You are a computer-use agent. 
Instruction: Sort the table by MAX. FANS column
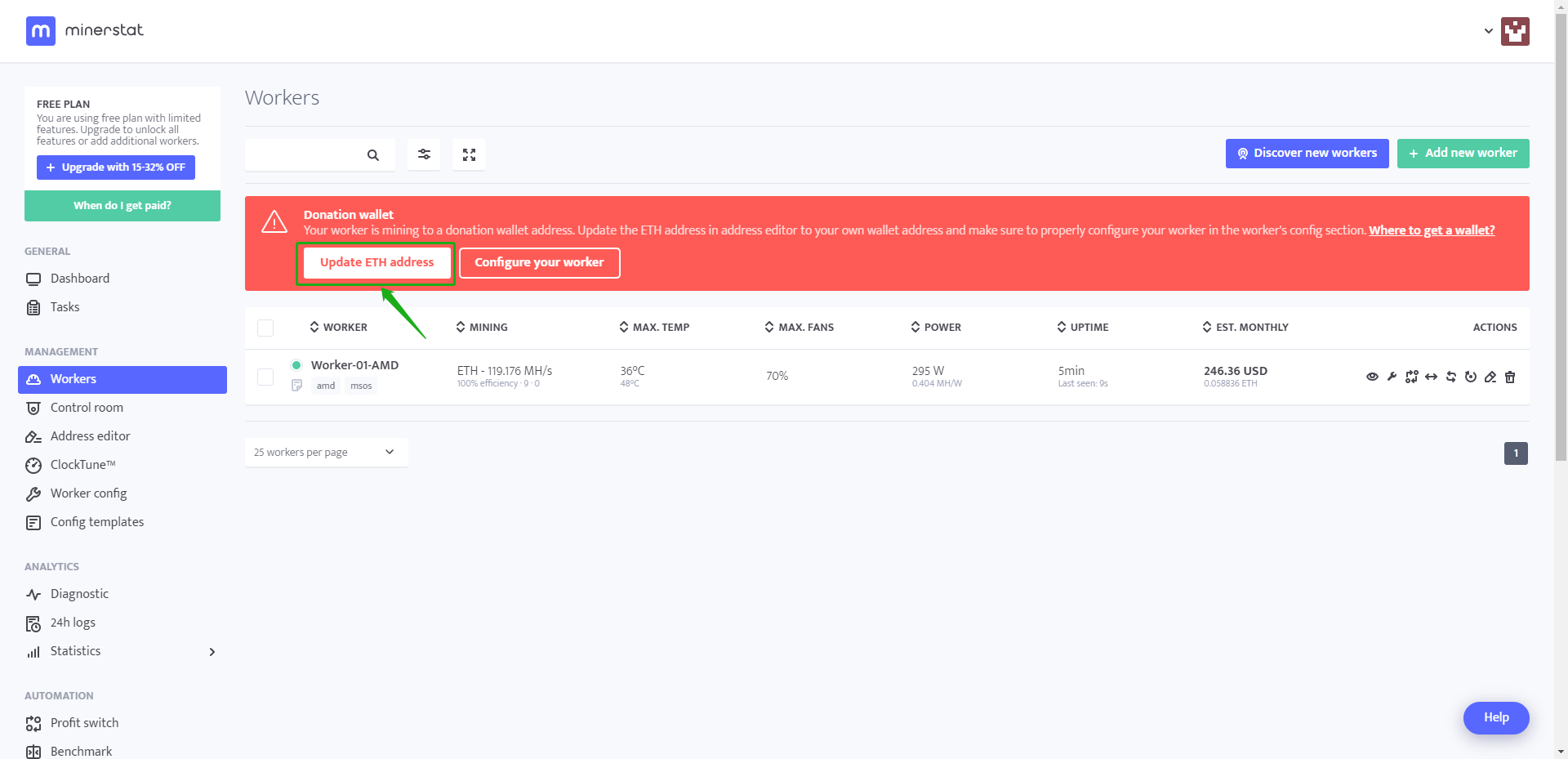click(800, 328)
